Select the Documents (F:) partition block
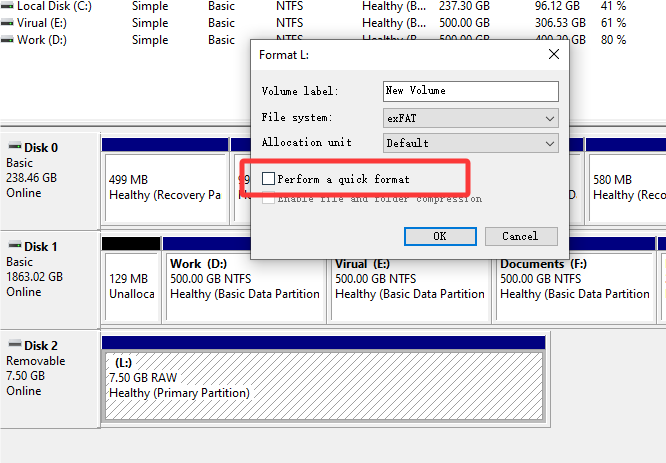666x463 pixels. point(575,286)
